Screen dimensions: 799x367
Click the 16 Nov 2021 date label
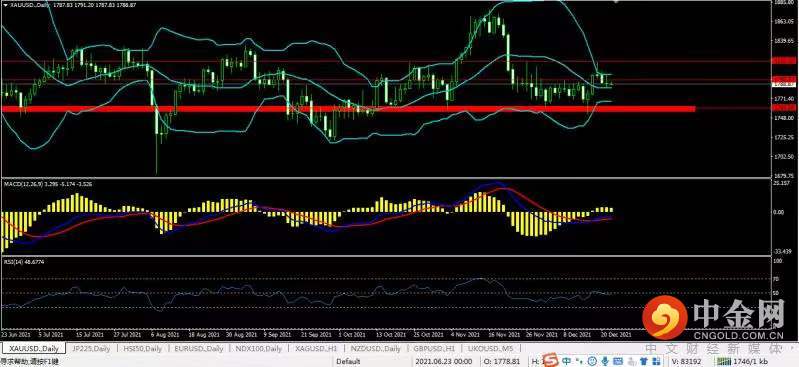(x=505, y=335)
